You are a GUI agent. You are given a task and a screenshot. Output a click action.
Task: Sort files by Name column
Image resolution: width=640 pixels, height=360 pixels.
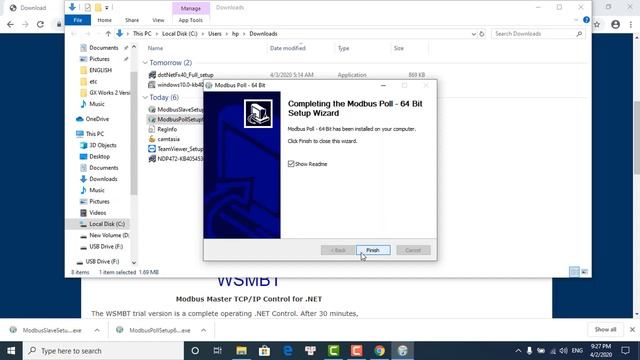[155, 48]
